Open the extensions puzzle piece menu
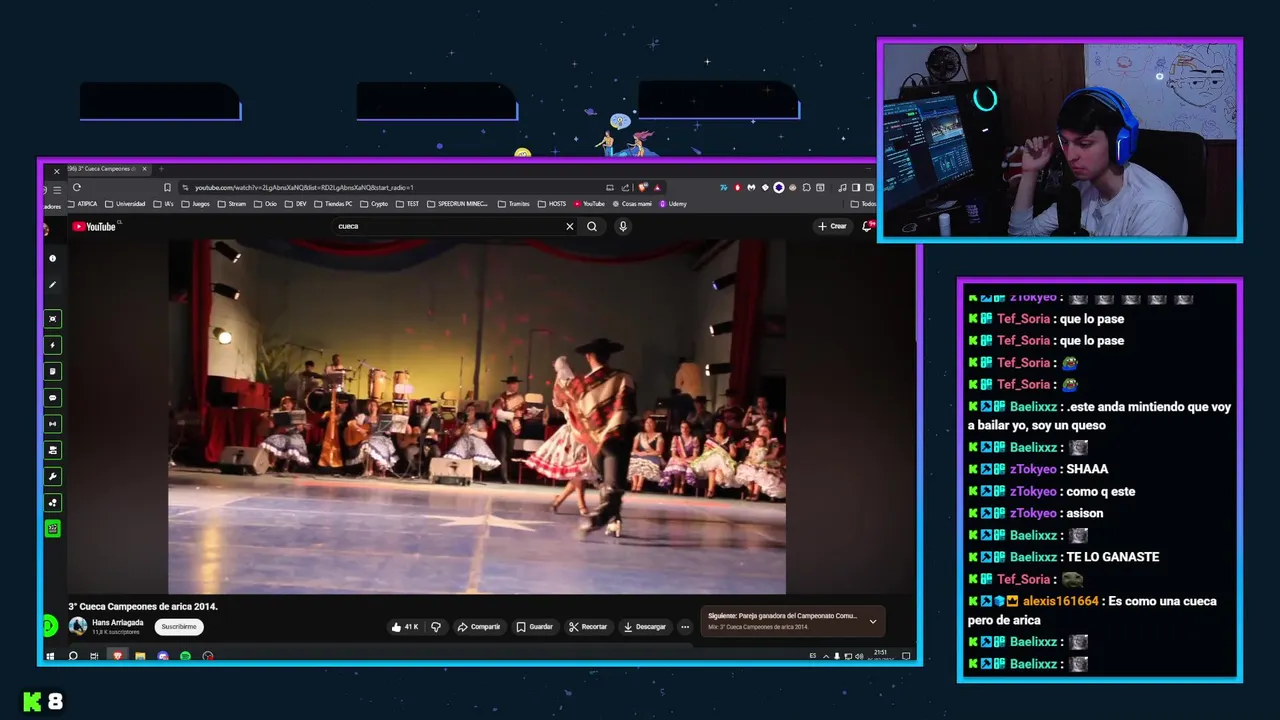 tap(806, 187)
